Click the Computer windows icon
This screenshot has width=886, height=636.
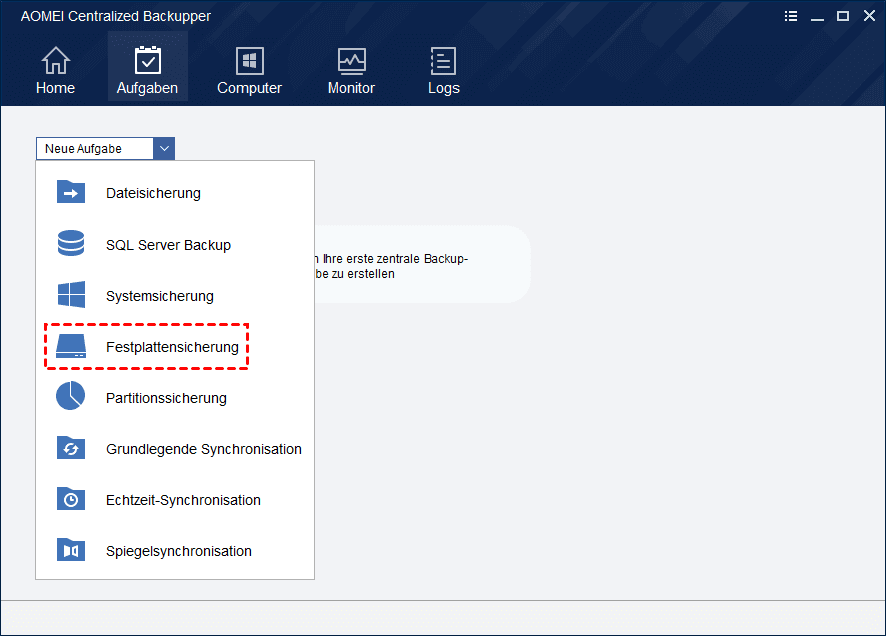249,60
